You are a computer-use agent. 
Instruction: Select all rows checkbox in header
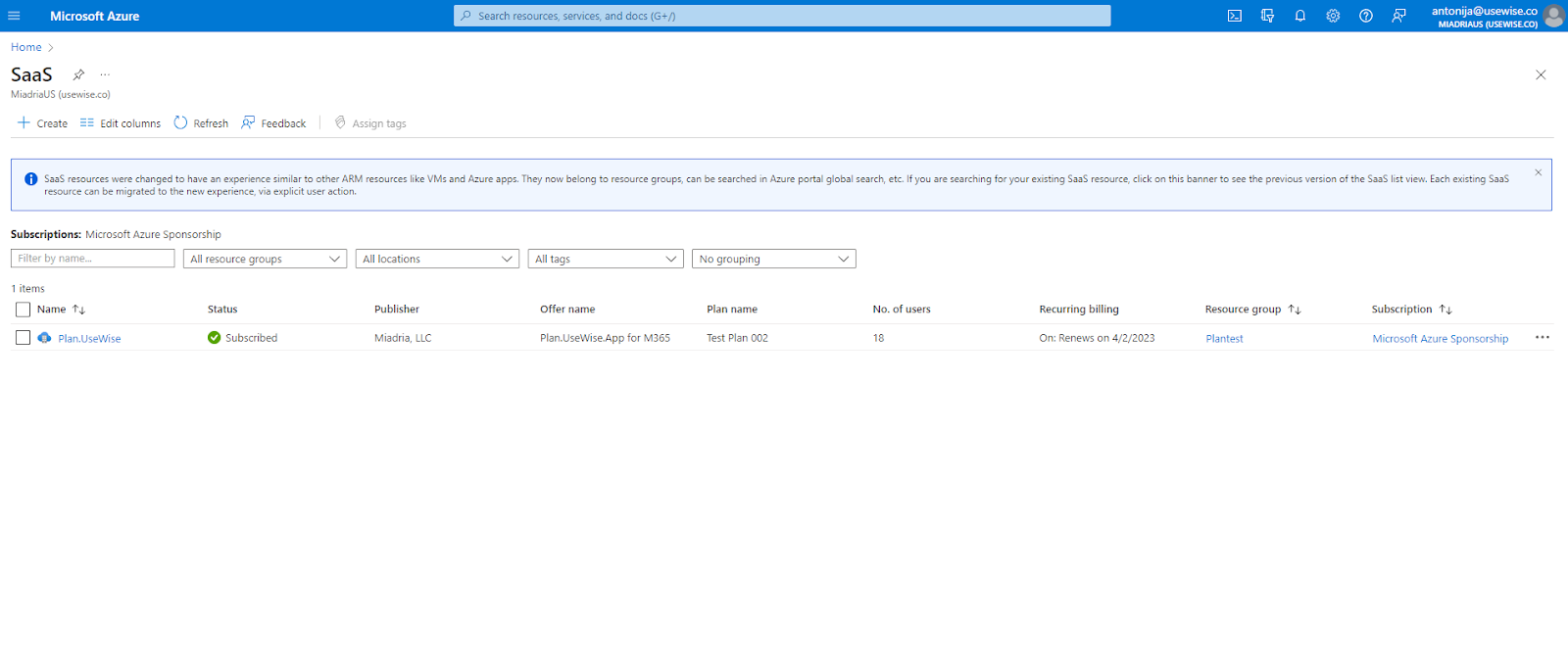pyautogui.click(x=24, y=310)
